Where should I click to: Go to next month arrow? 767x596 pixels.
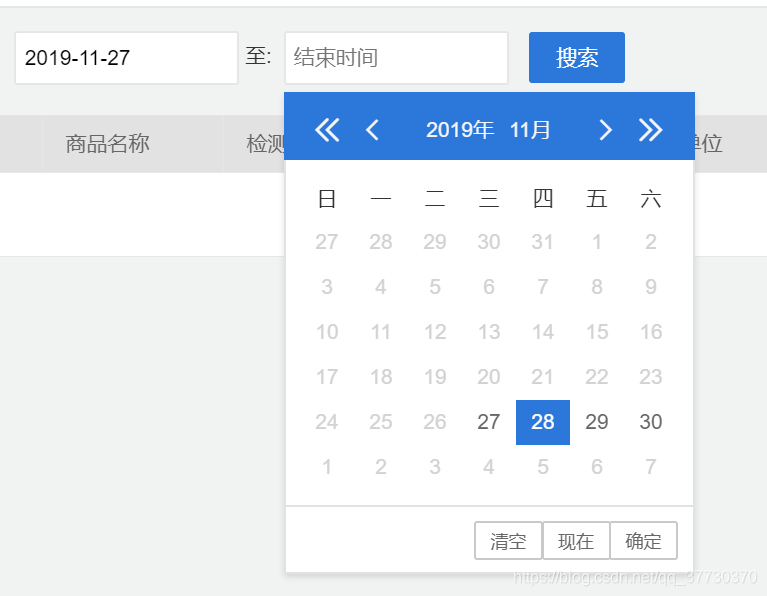coord(606,130)
